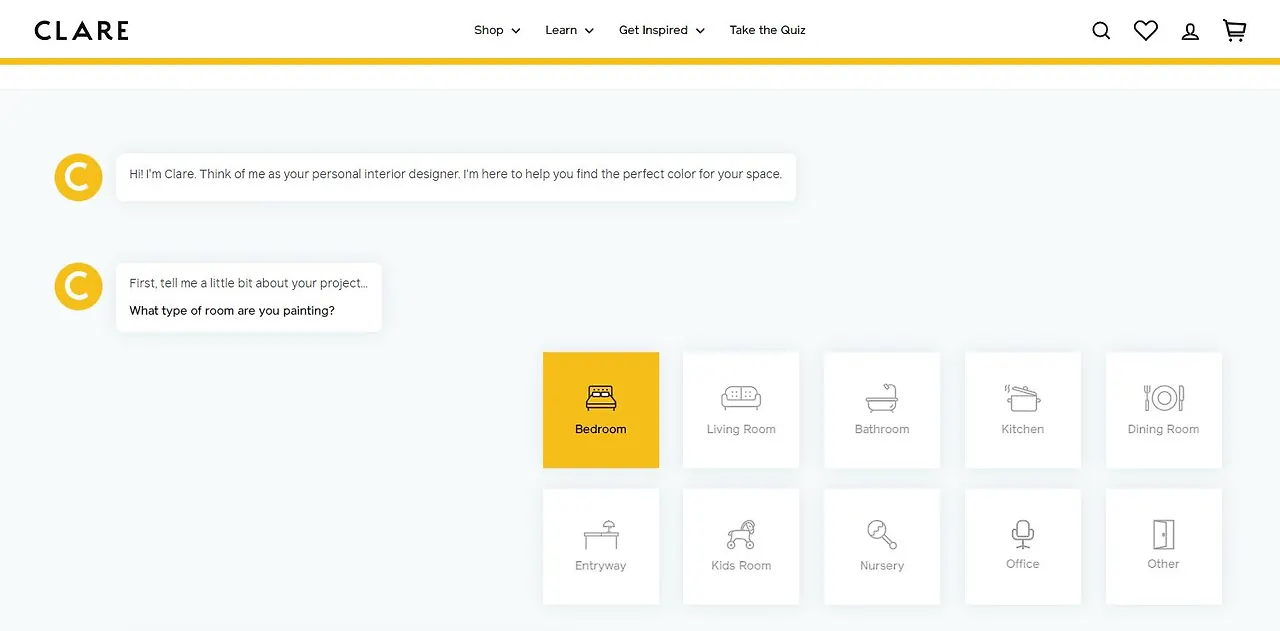Image resolution: width=1280 pixels, height=631 pixels.
Task: Select the Other room tile
Action: (1164, 546)
